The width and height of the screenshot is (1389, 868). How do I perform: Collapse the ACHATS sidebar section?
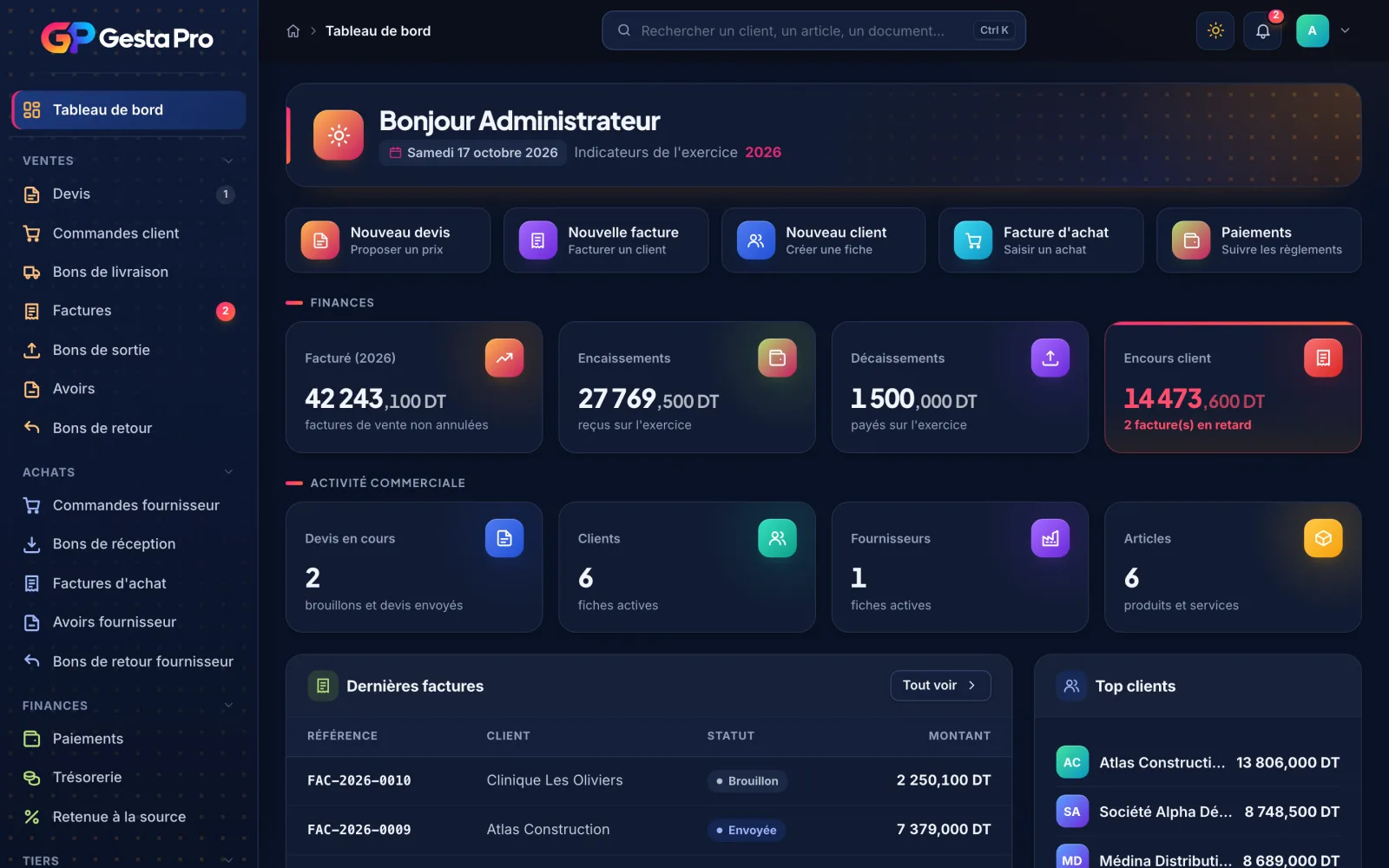[x=228, y=472]
